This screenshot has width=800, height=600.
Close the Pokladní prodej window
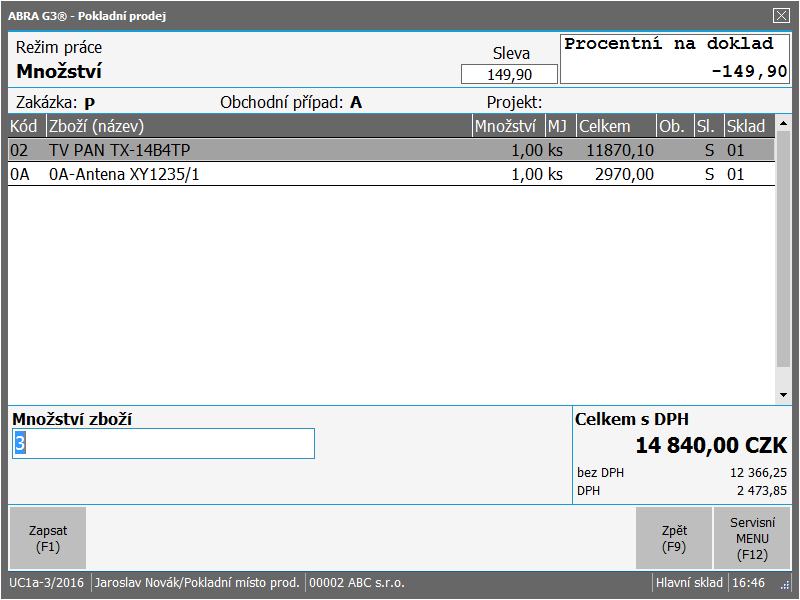click(x=781, y=15)
